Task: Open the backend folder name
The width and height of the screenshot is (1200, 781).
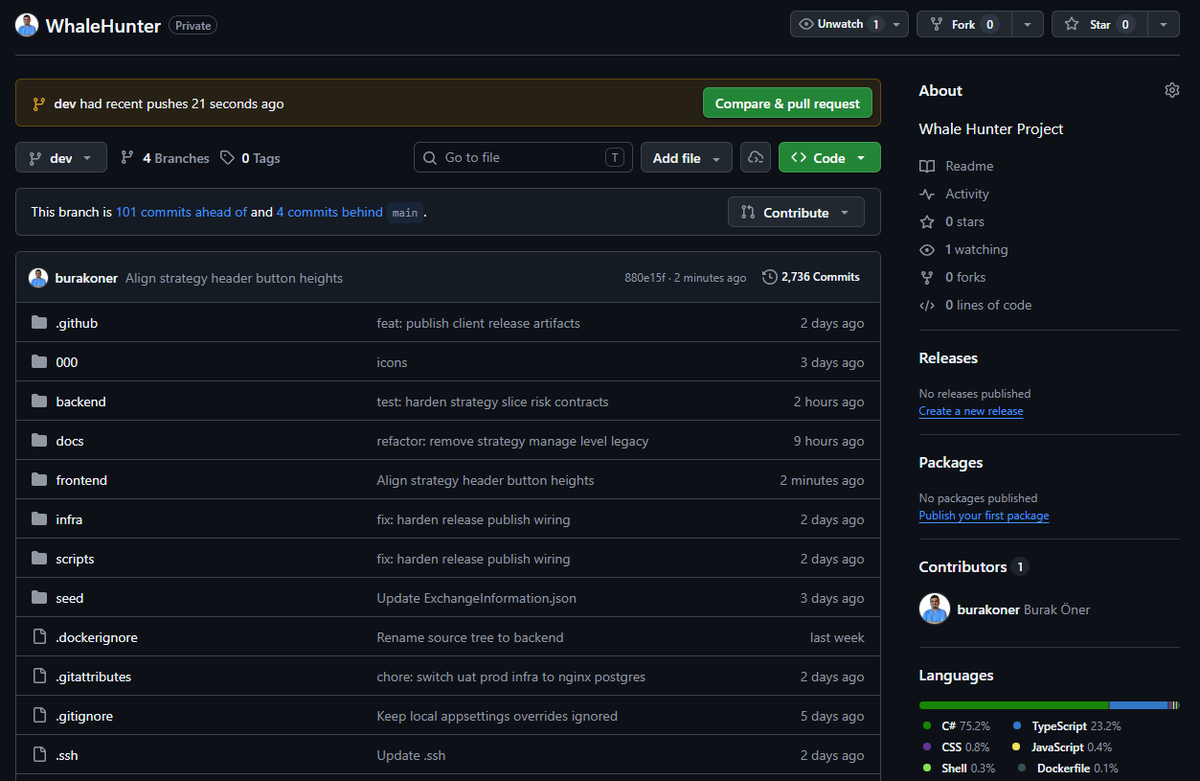Action: [81, 401]
